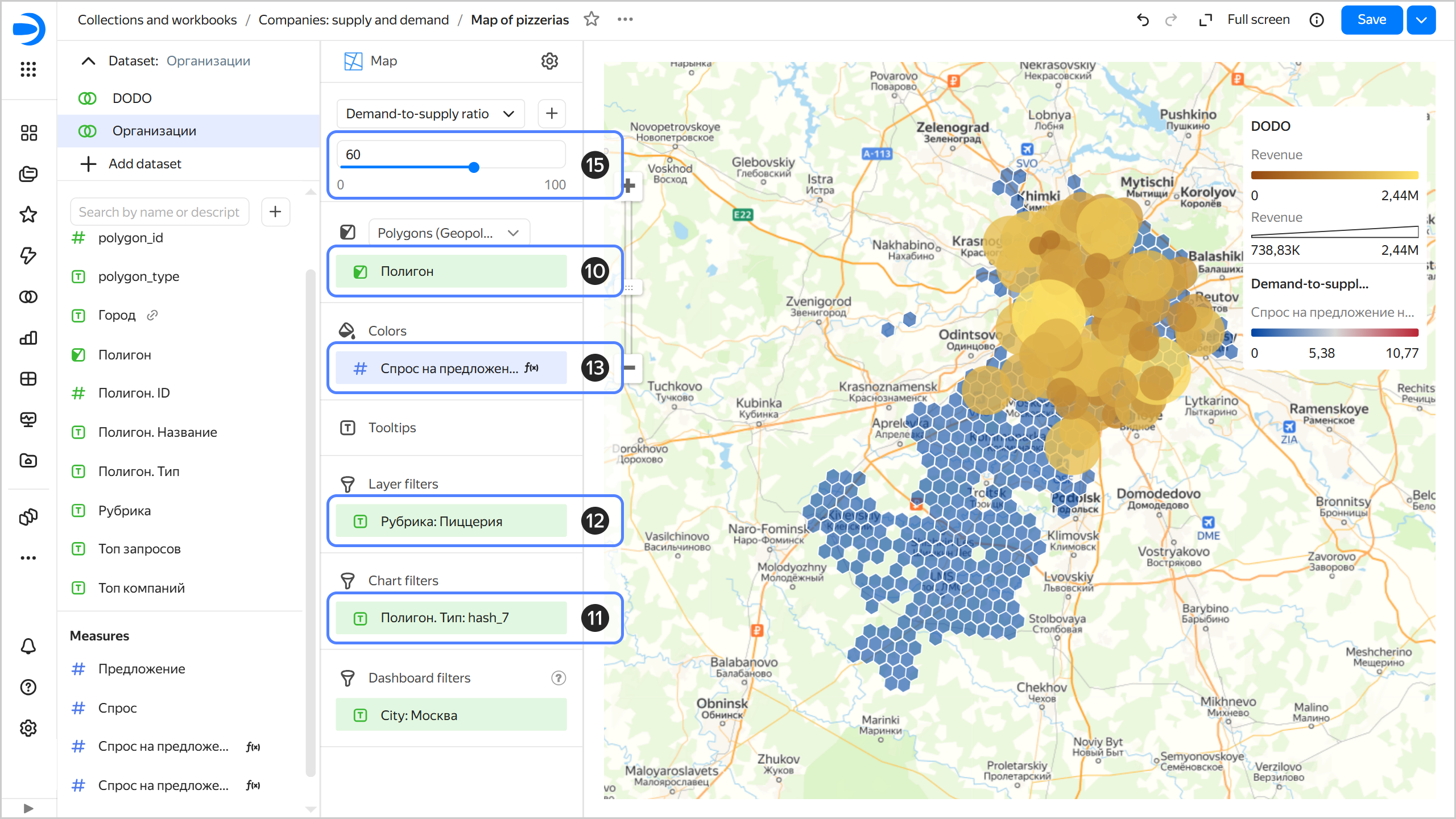
Task: Click Add dataset
Action: tap(144, 164)
